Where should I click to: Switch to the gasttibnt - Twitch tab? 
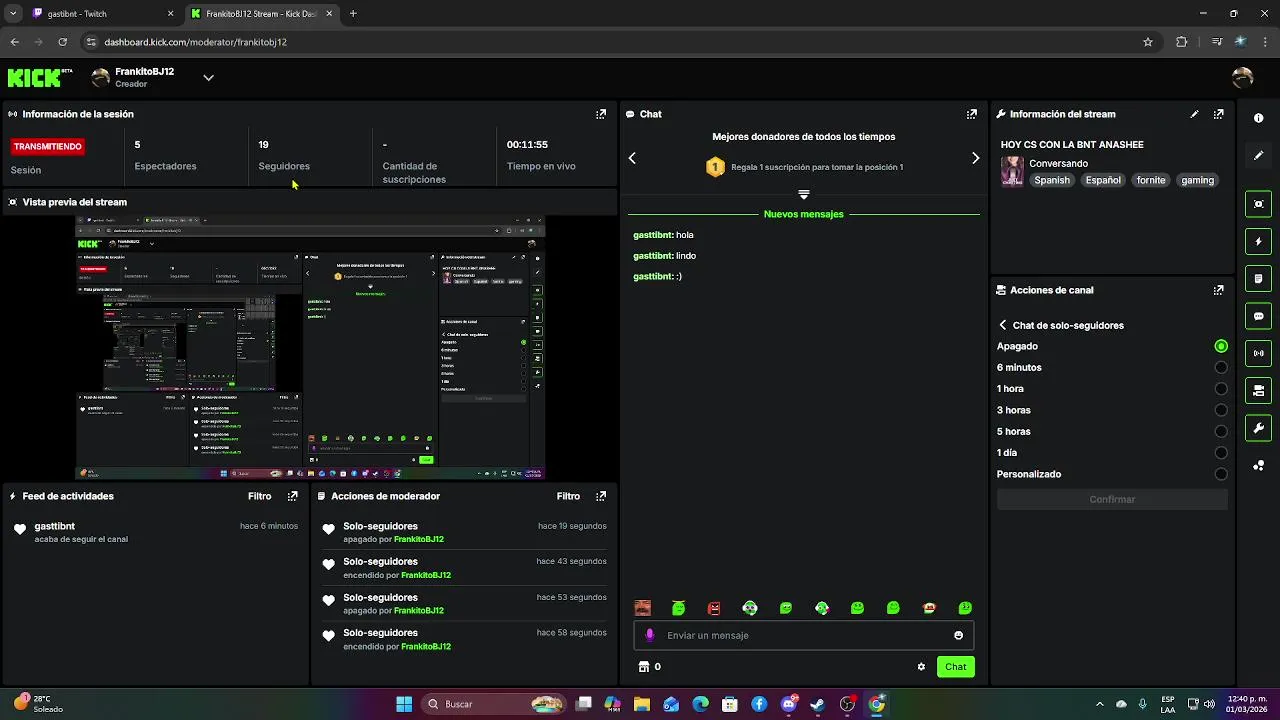point(103,14)
